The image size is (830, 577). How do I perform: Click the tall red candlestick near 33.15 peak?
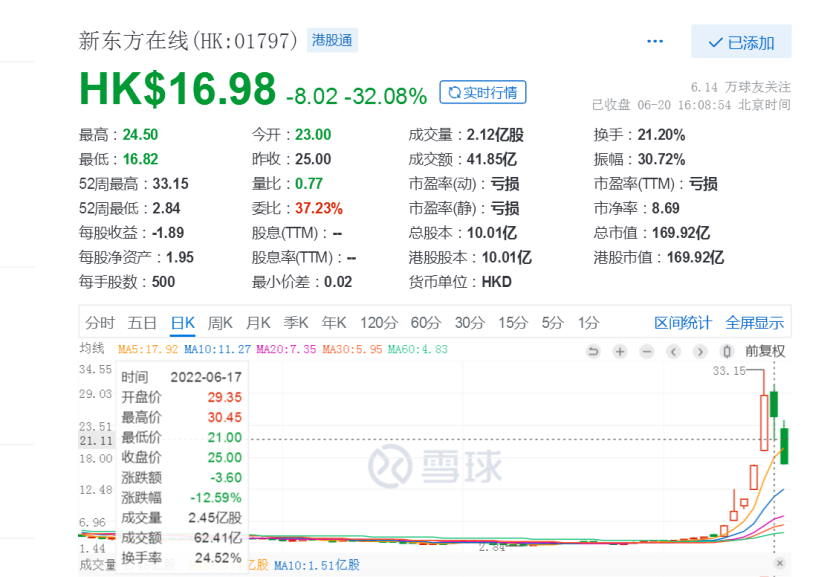[x=764, y=422]
